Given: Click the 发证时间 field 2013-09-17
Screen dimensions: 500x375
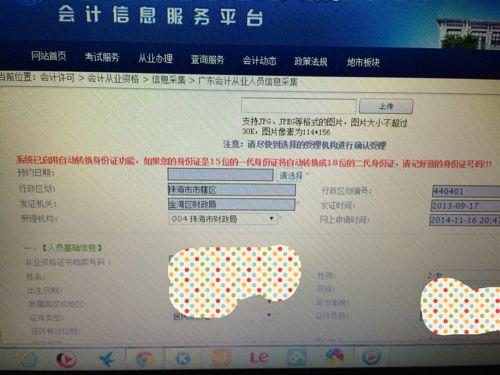Looking at the screenshot, I should [465, 206].
